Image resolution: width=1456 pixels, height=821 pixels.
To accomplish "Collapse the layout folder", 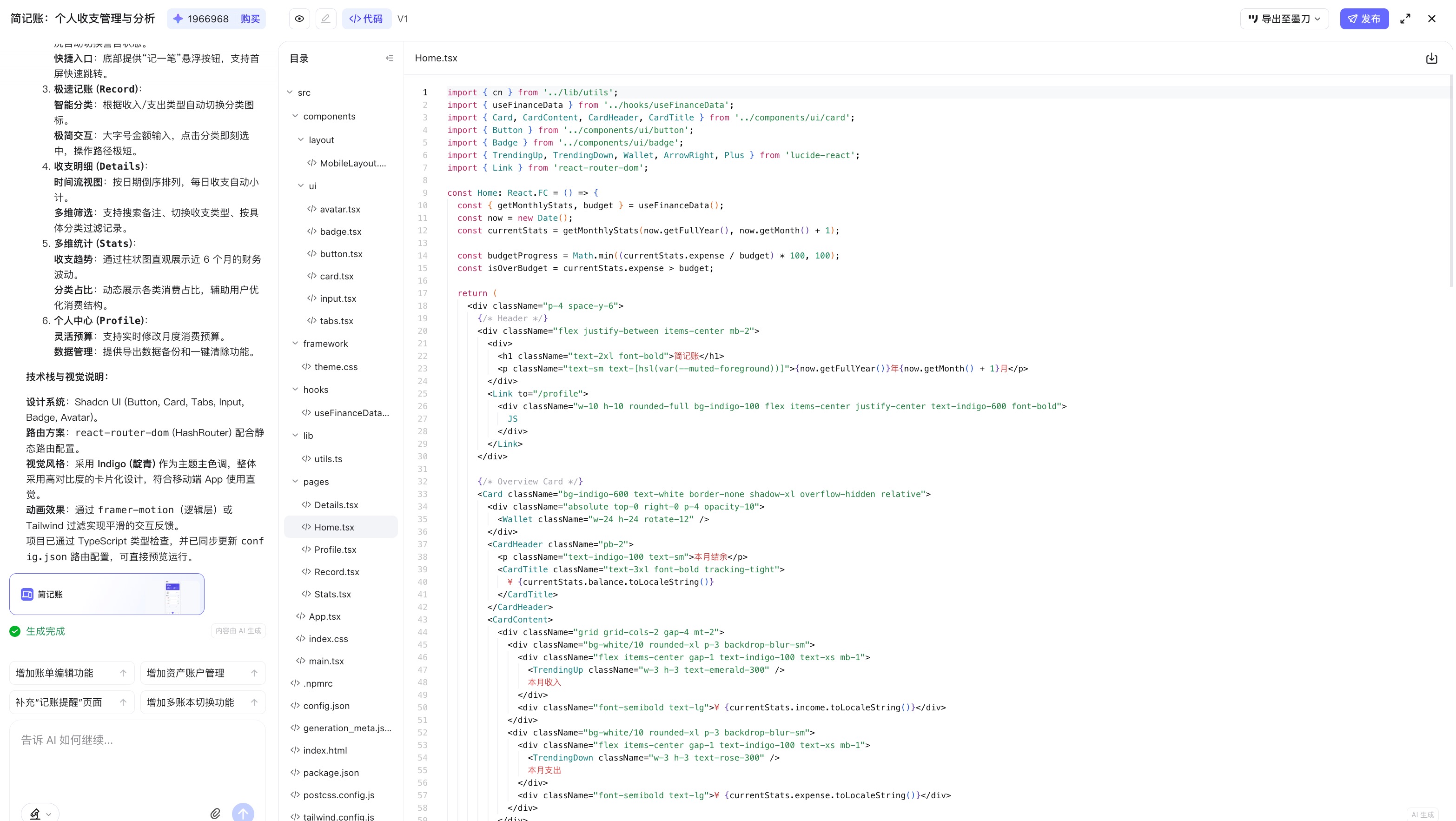I will coord(301,139).
